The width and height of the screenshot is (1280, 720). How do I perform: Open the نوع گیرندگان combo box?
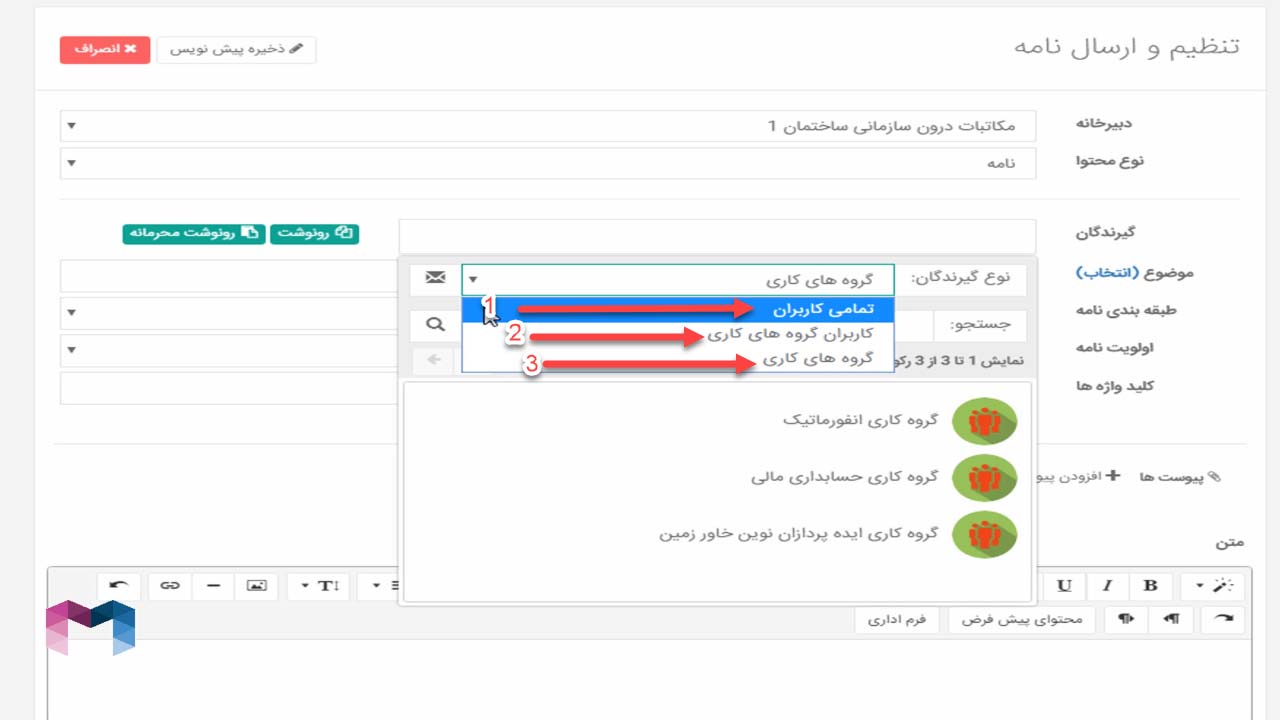coord(678,279)
